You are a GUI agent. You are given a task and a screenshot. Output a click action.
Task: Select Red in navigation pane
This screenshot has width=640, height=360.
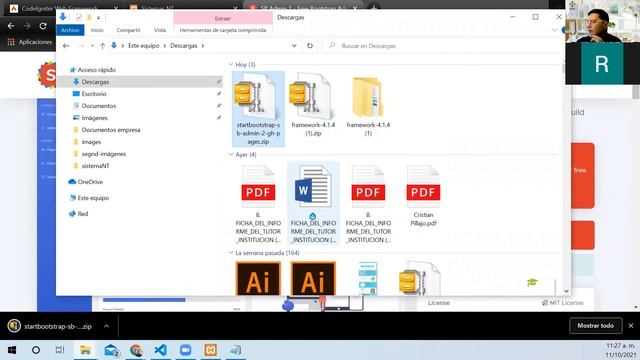point(79,213)
